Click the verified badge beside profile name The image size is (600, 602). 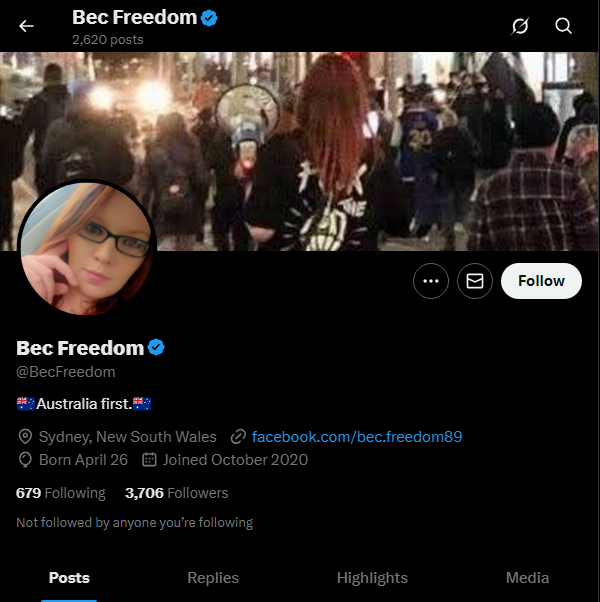156,347
